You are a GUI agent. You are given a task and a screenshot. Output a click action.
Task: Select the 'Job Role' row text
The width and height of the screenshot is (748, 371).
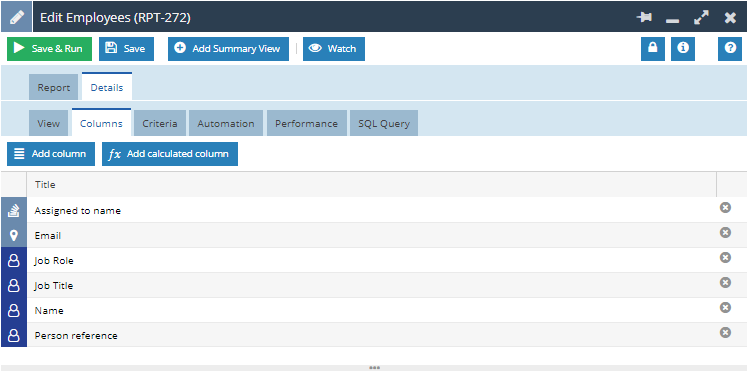[54, 261]
